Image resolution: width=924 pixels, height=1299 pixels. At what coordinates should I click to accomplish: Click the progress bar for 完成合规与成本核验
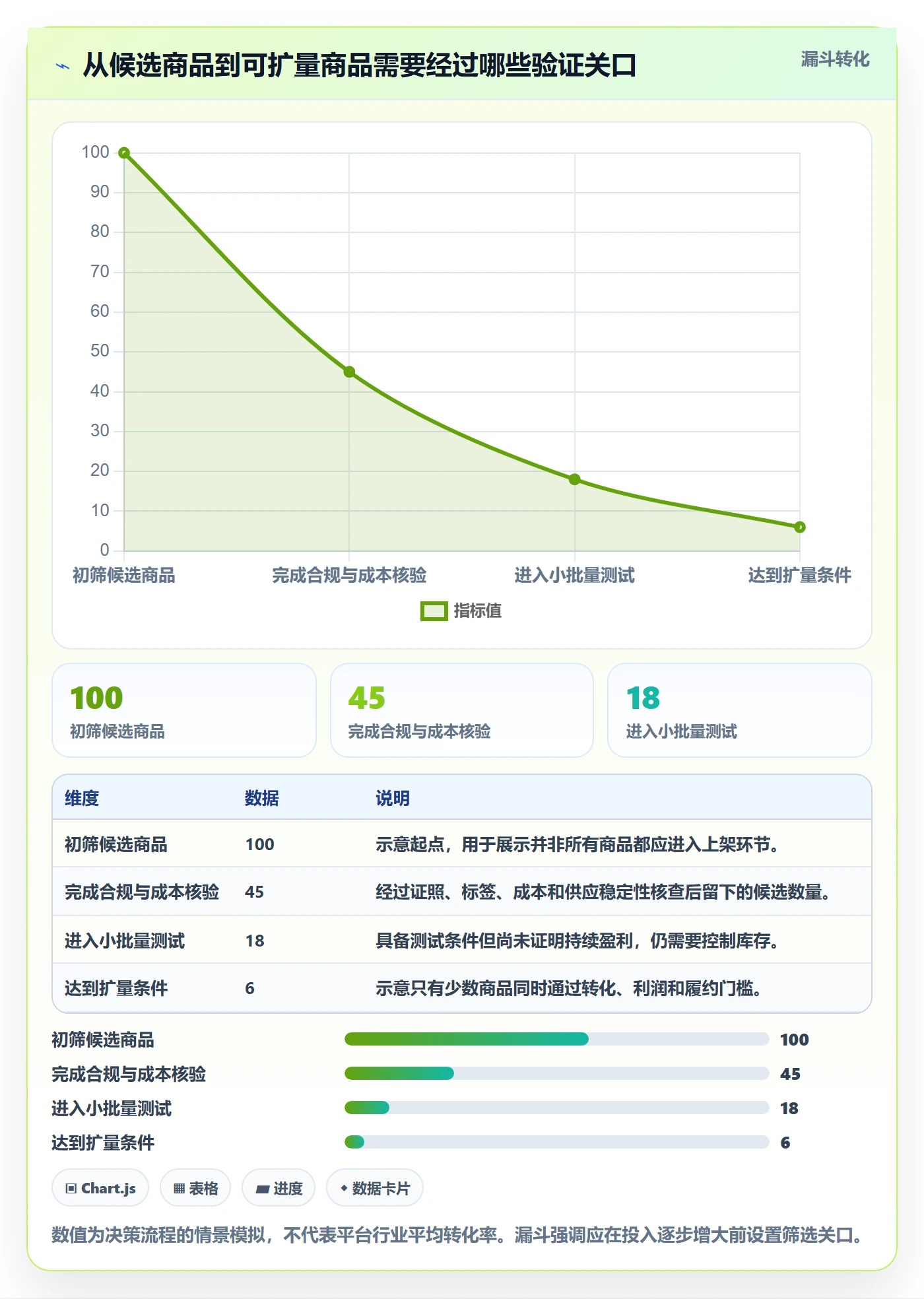point(557,1073)
